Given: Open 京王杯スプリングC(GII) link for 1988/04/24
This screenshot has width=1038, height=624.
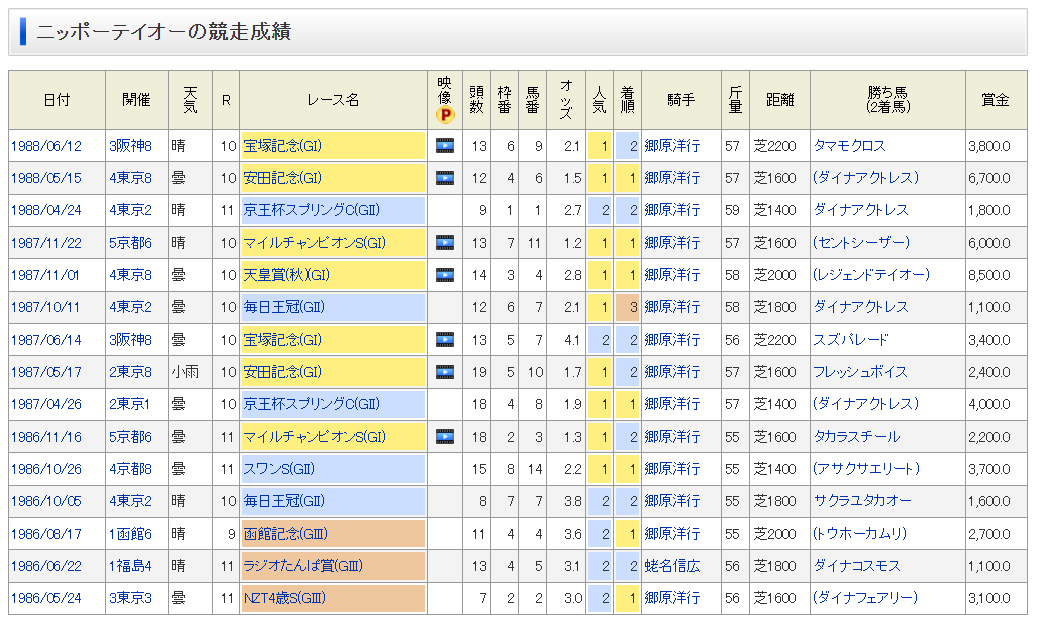Looking at the screenshot, I should click(x=311, y=210).
